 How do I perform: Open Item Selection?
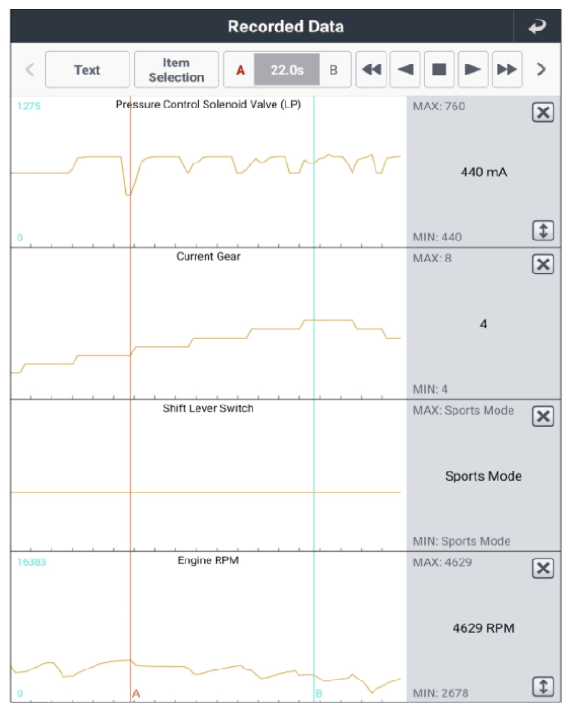point(176,69)
